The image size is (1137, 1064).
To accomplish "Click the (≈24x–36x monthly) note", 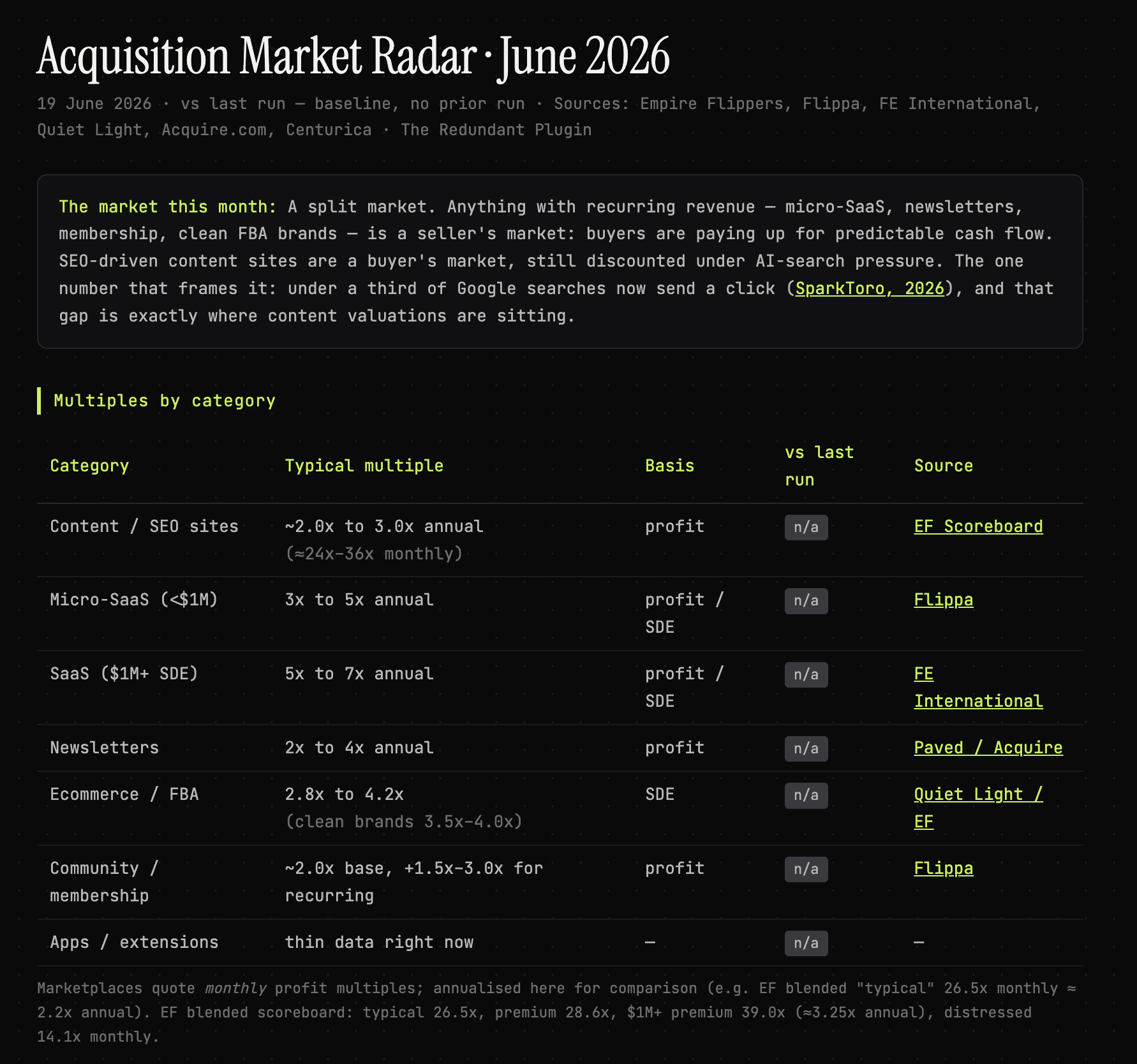I will click(x=374, y=554).
